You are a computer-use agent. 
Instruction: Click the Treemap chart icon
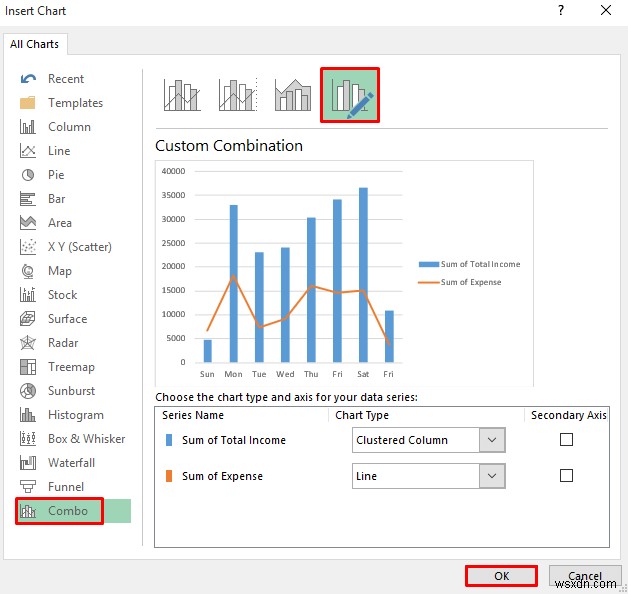pyautogui.click(x=28, y=367)
